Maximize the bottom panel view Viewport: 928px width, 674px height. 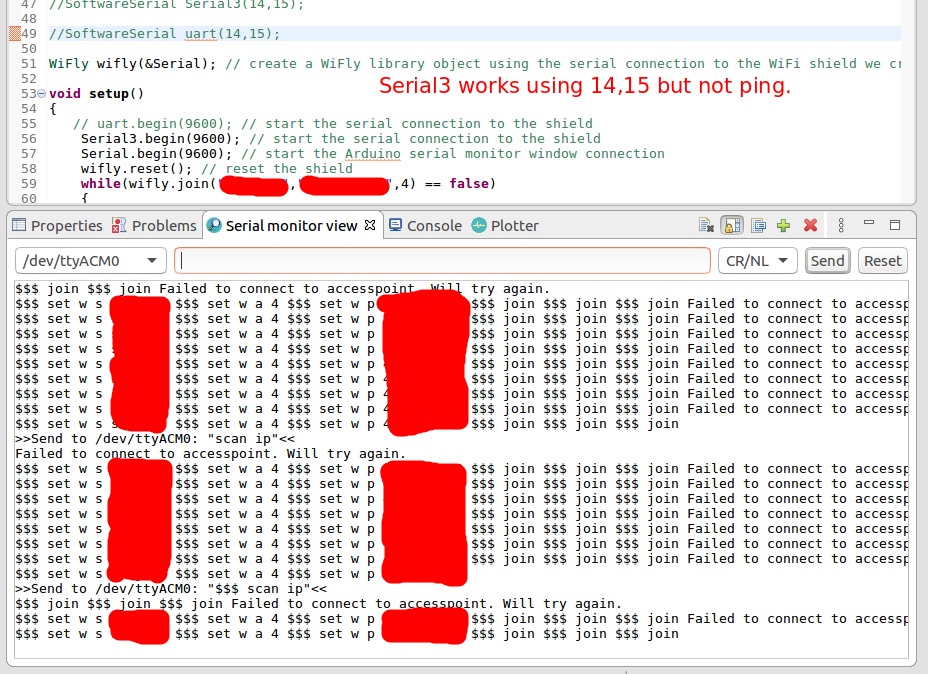pos(895,226)
